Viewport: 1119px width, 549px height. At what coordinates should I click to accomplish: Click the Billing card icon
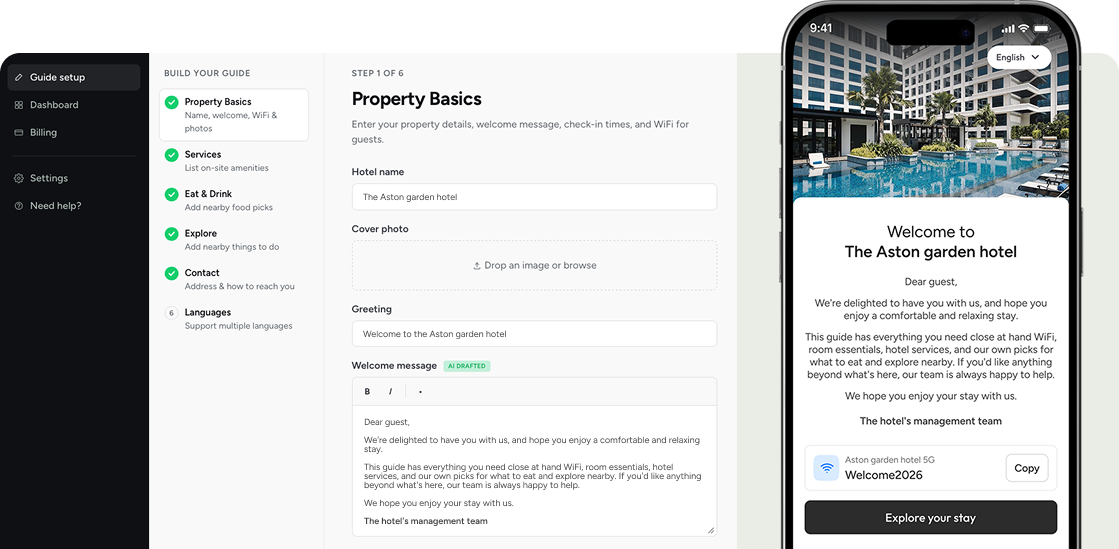click(x=19, y=132)
